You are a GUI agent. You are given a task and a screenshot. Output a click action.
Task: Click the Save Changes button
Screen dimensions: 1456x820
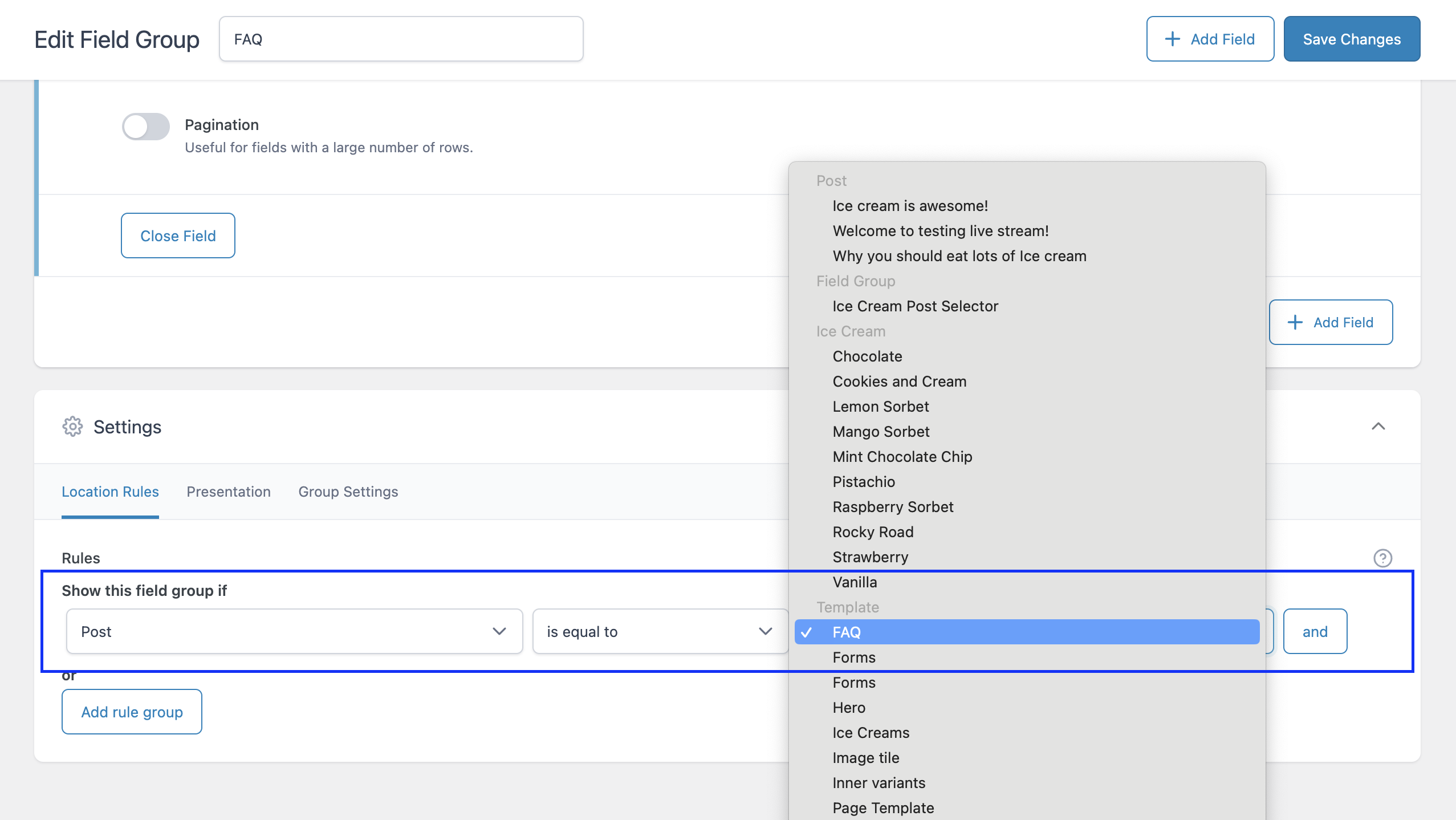click(x=1351, y=39)
